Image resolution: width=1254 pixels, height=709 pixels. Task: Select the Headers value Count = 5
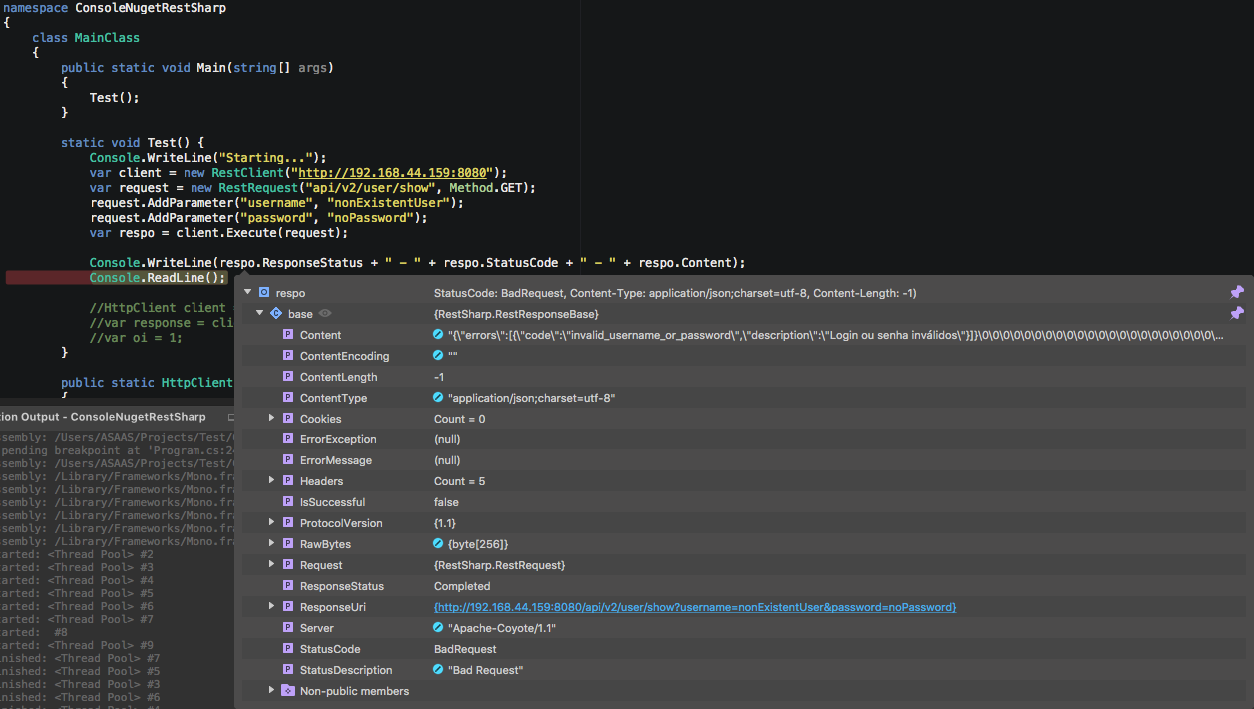click(459, 481)
